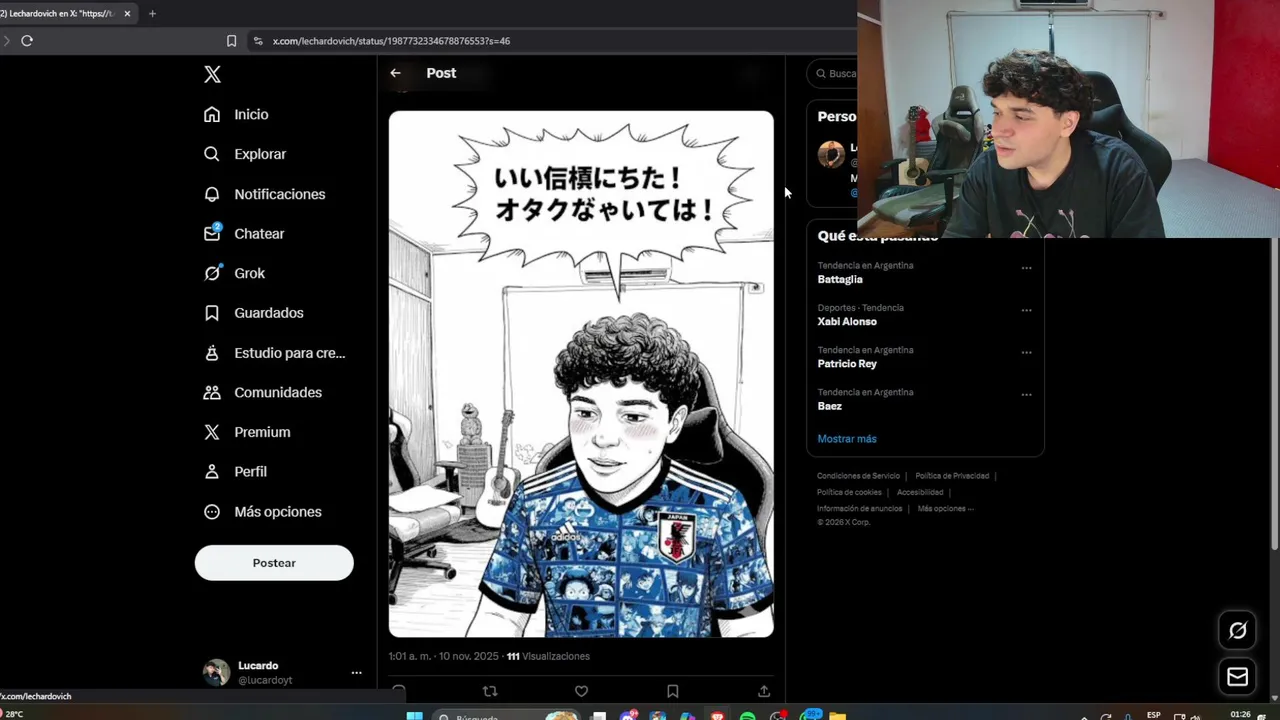This screenshot has height=720, width=1280.
Task: Click the browser address bar URL
Action: [391, 41]
